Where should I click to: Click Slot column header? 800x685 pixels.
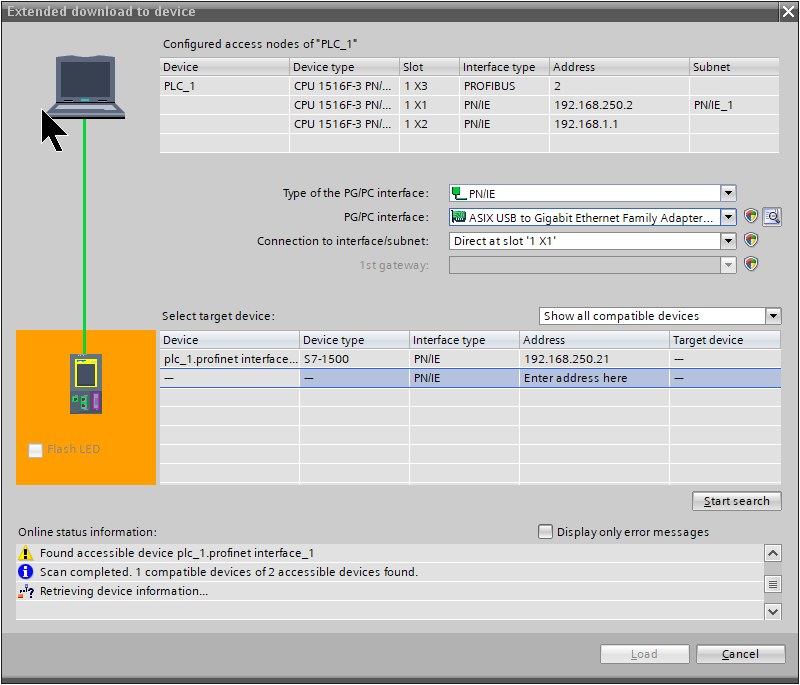coord(429,67)
